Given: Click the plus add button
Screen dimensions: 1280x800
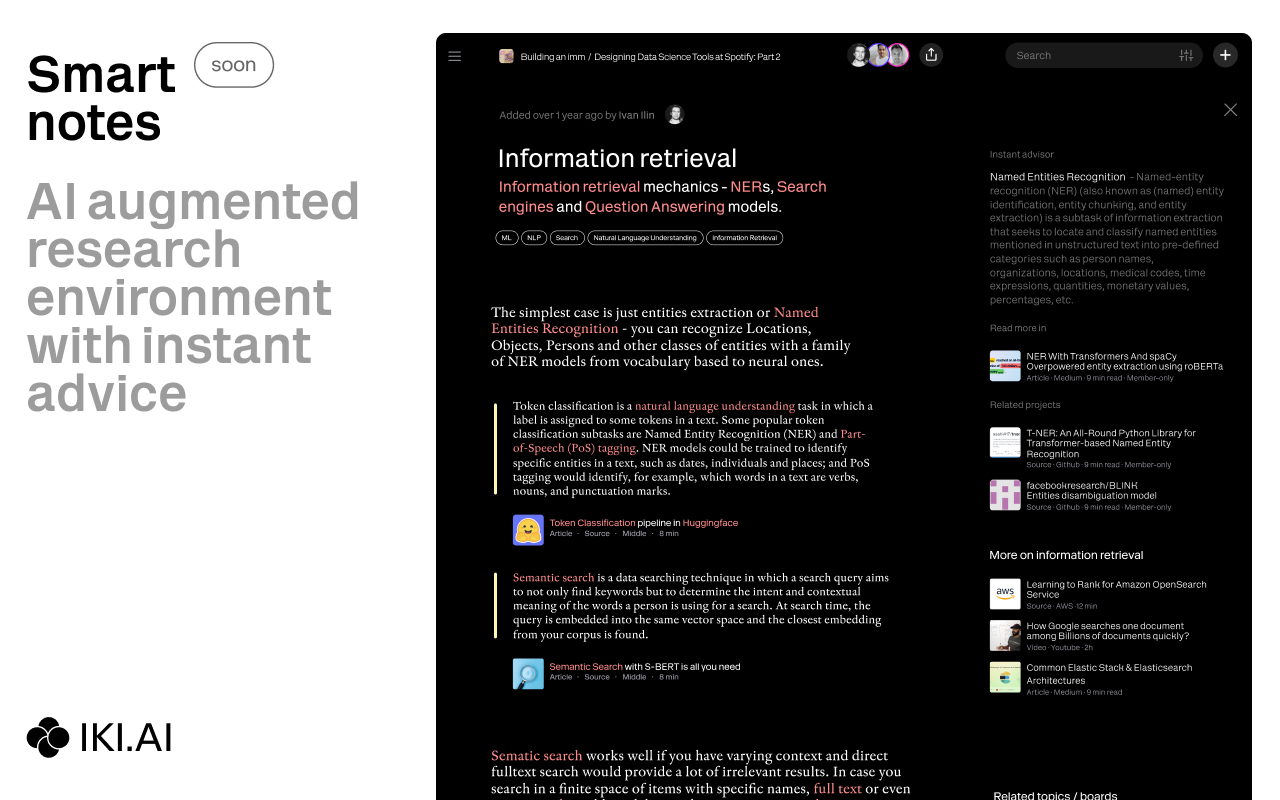Looking at the screenshot, I should click(1225, 55).
